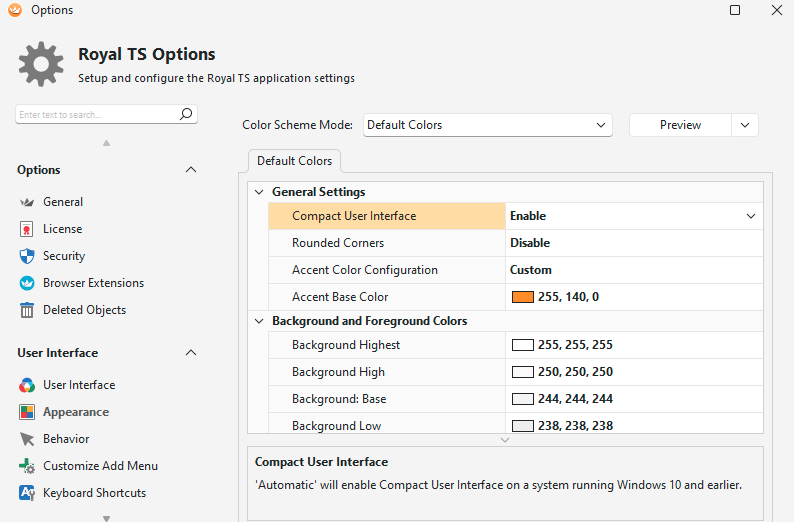Collapse Background and Foreground Colors group

click(260, 321)
